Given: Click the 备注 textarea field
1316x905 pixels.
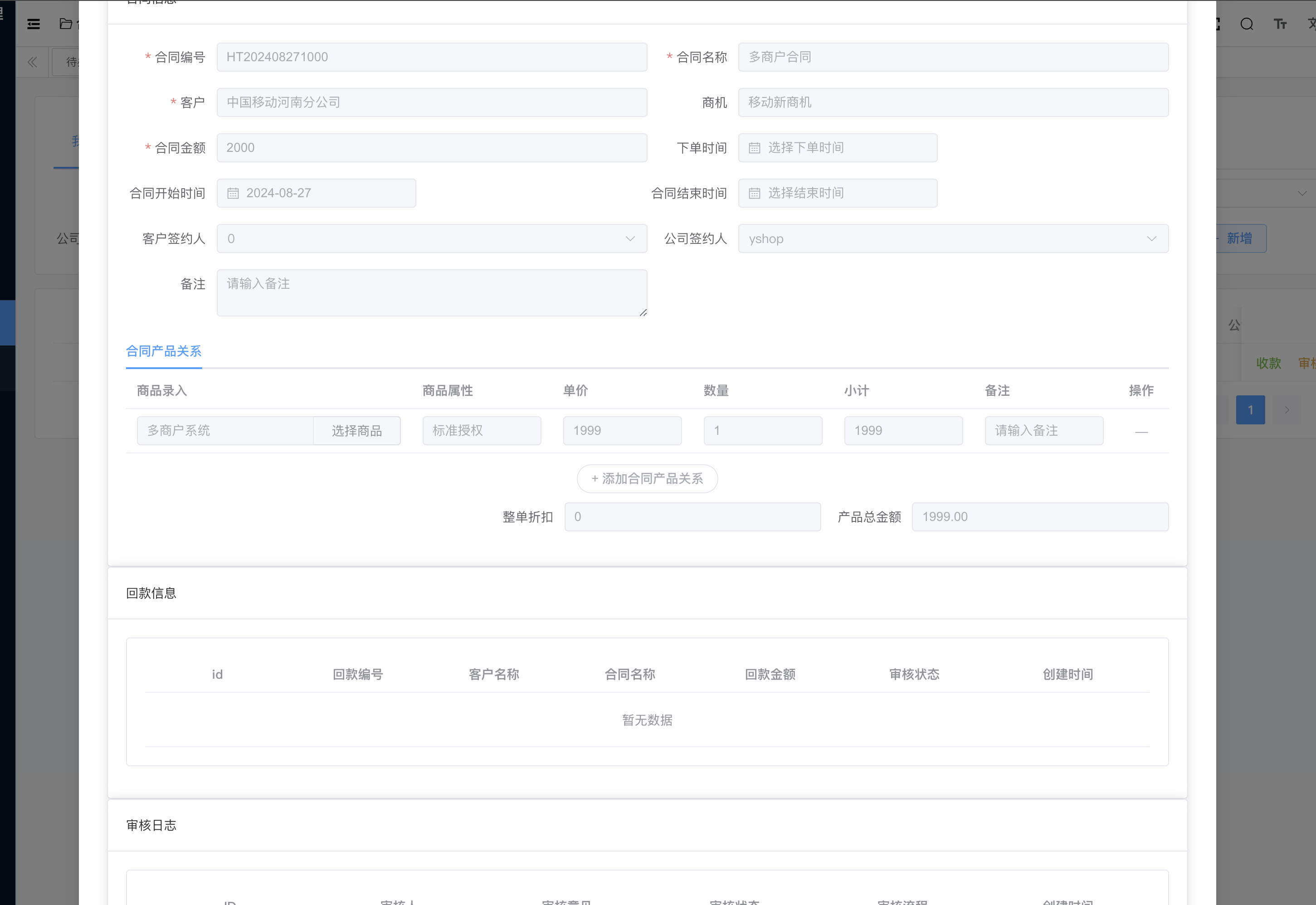Looking at the screenshot, I should coord(431,292).
